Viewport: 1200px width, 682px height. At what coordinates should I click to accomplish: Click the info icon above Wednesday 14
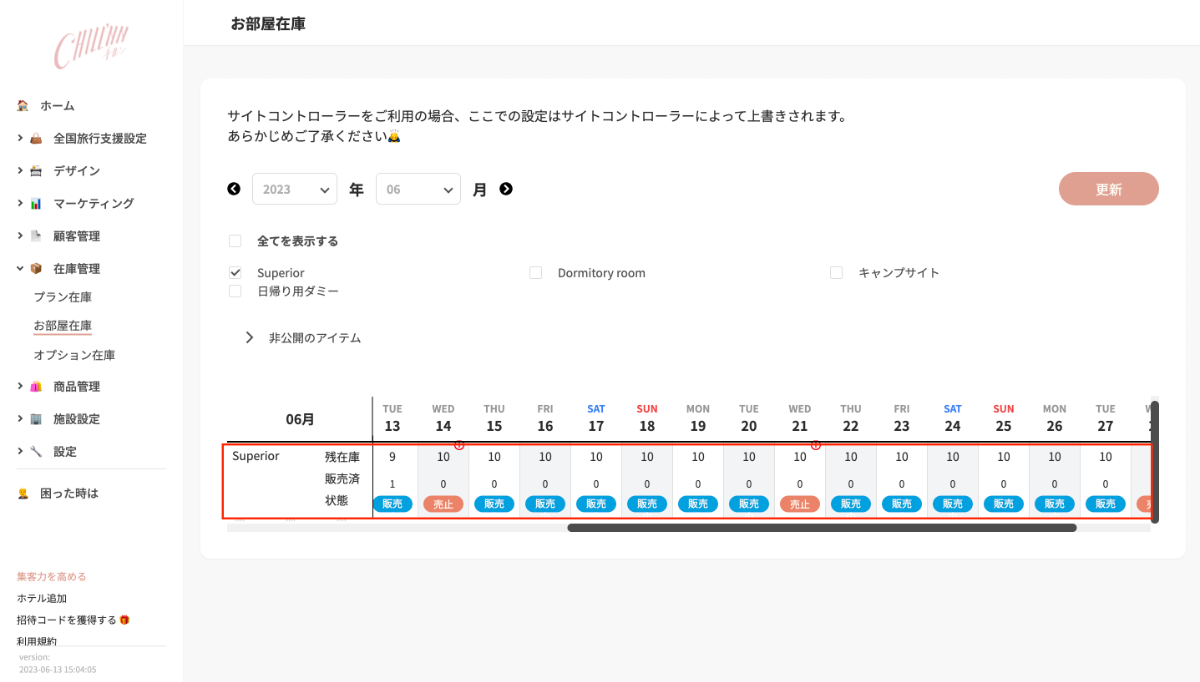coord(459,445)
